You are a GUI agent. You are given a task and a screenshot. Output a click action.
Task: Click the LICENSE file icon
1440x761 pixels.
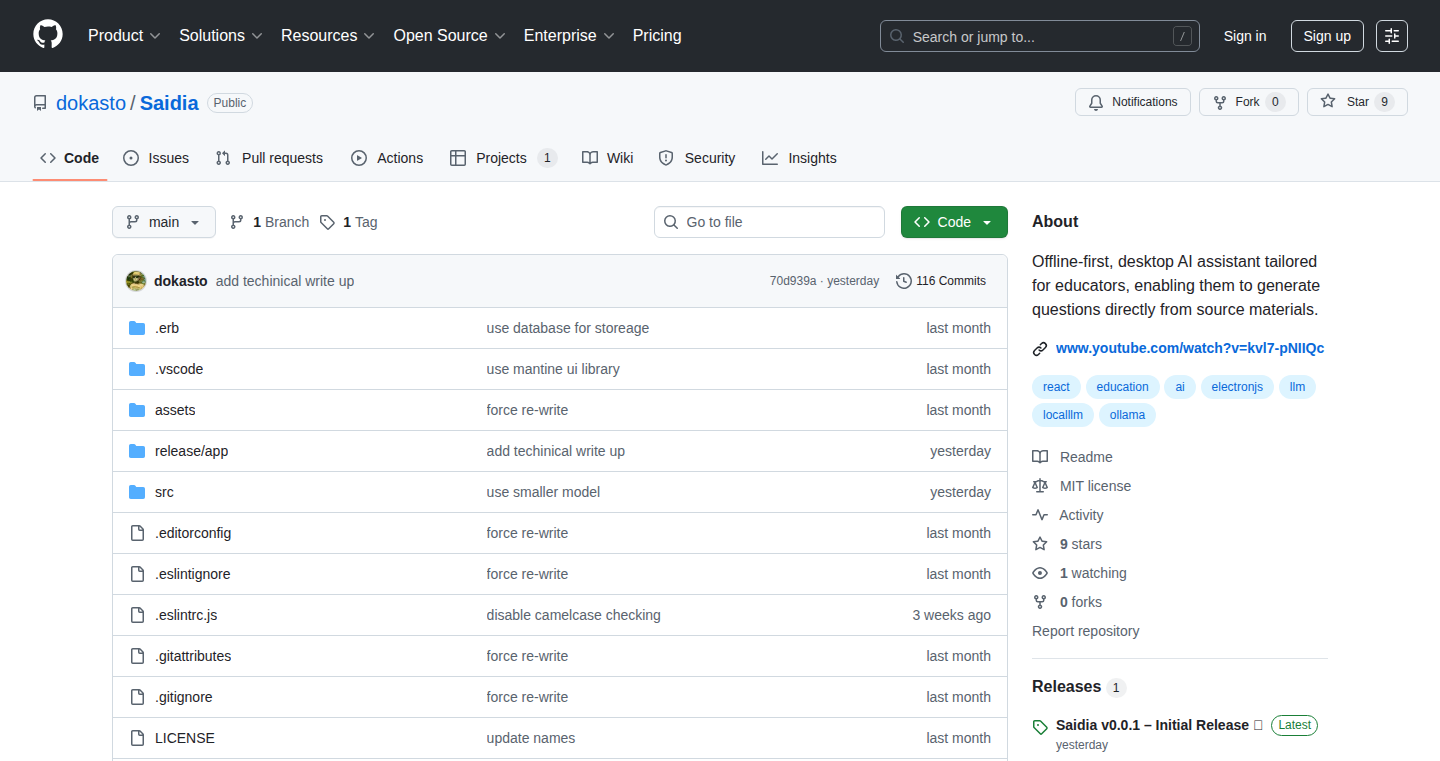pyautogui.click(x=137, y=738)
